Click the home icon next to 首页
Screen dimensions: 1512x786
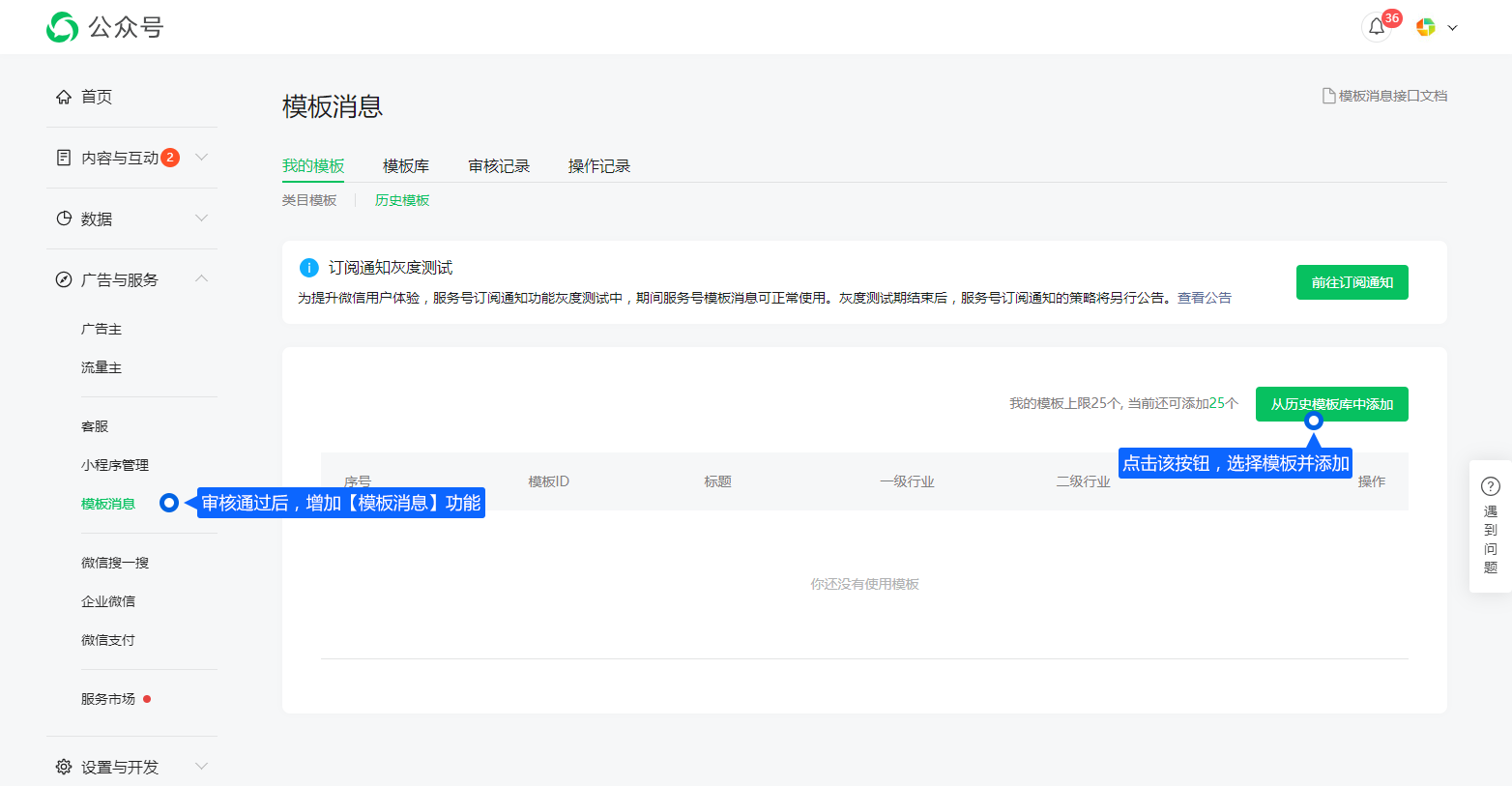point(64,97)
